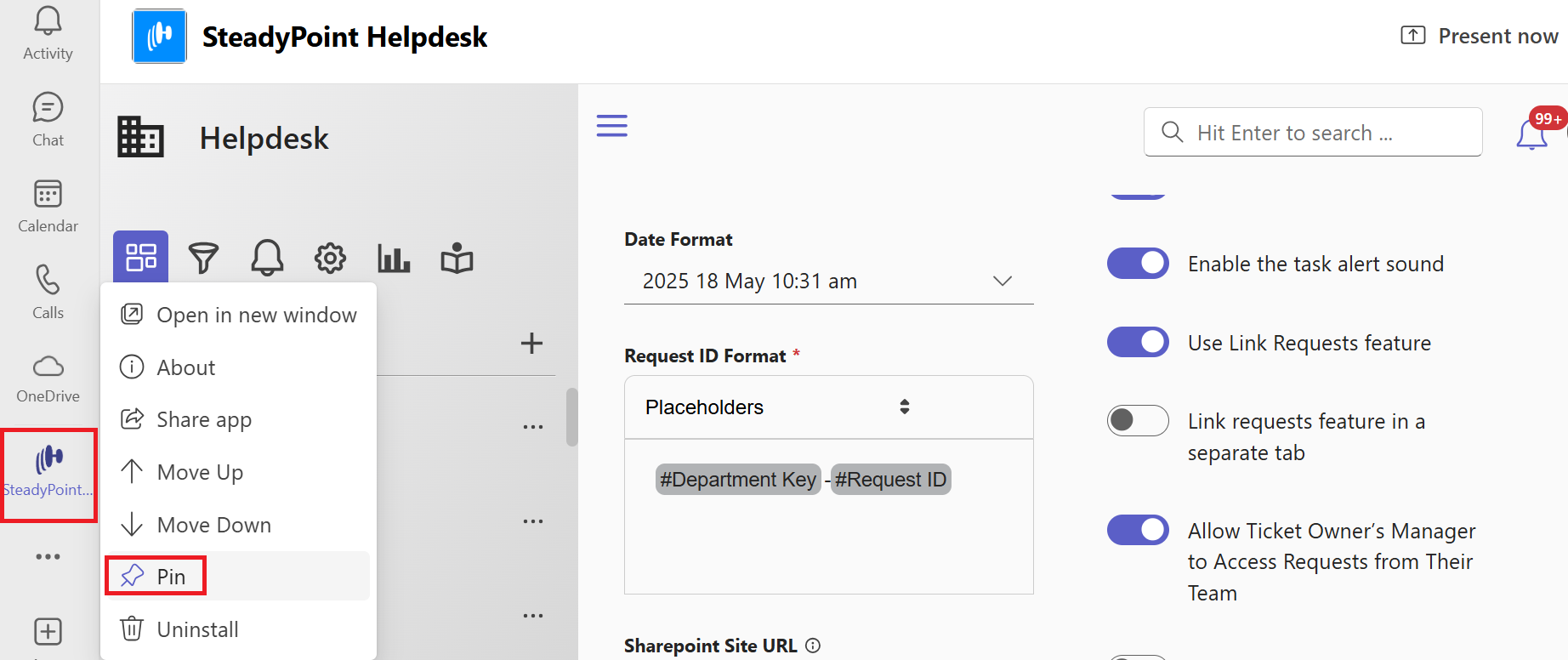The height and width of the screenshot is (660, 1568).
Task: Open the more apps ellipsis in sidebar
Action: pos(48,557)
